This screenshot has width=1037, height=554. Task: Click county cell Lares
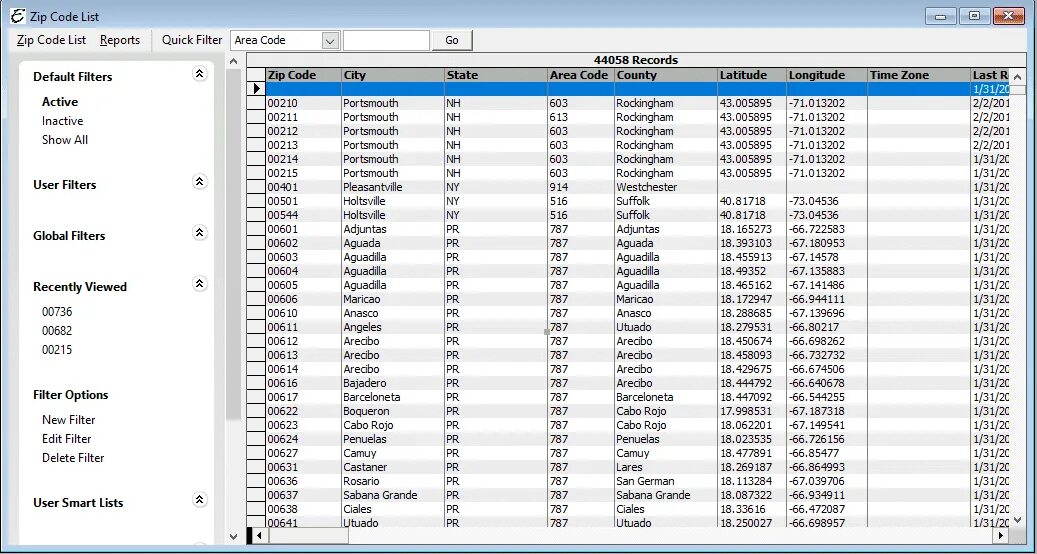click(665, 467)
